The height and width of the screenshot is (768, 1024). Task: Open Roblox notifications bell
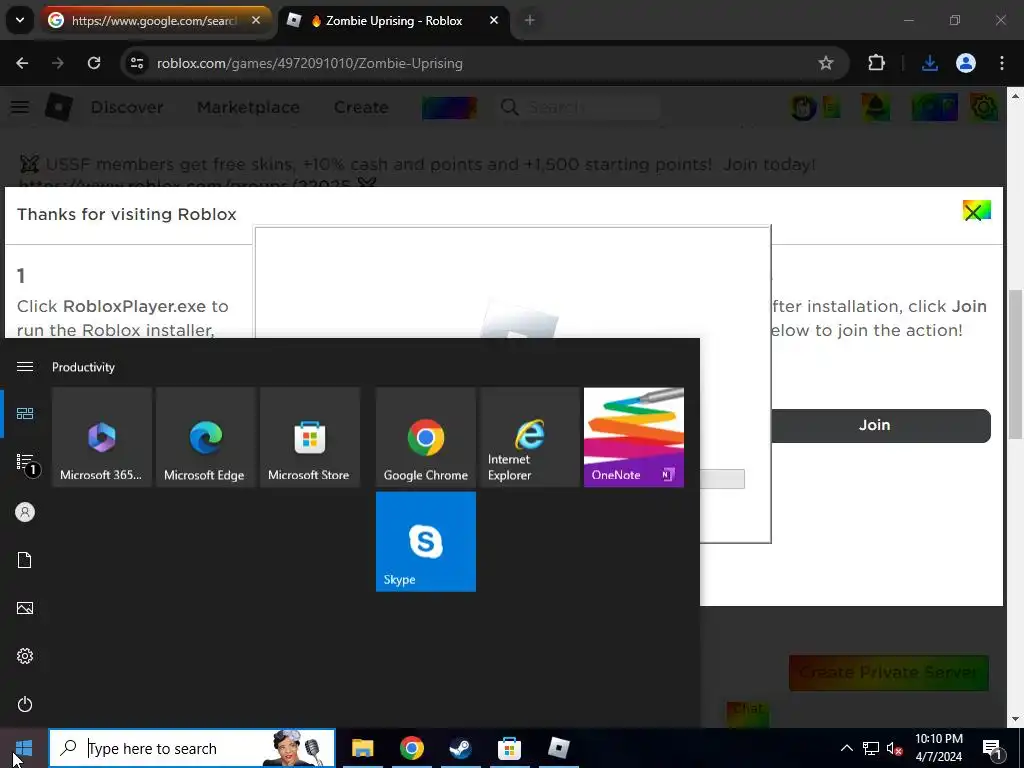coord(875,108)
